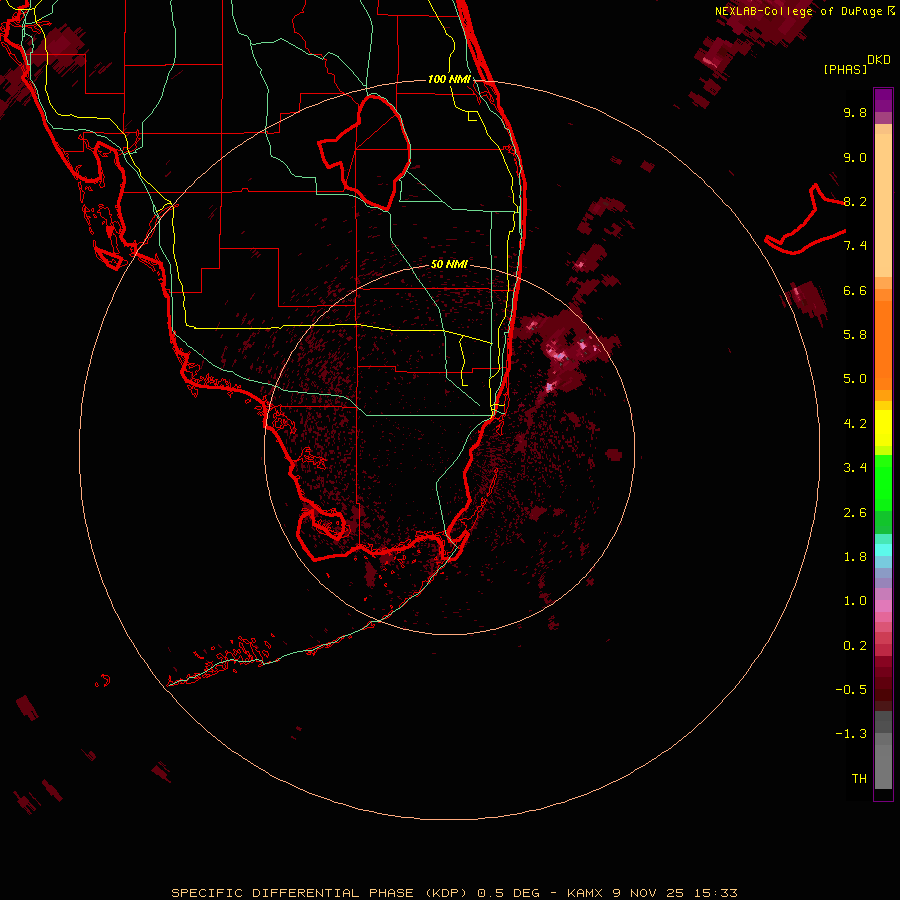Click the 15:33 timestamp
This screenshot has height=900, width=900.
715,893
